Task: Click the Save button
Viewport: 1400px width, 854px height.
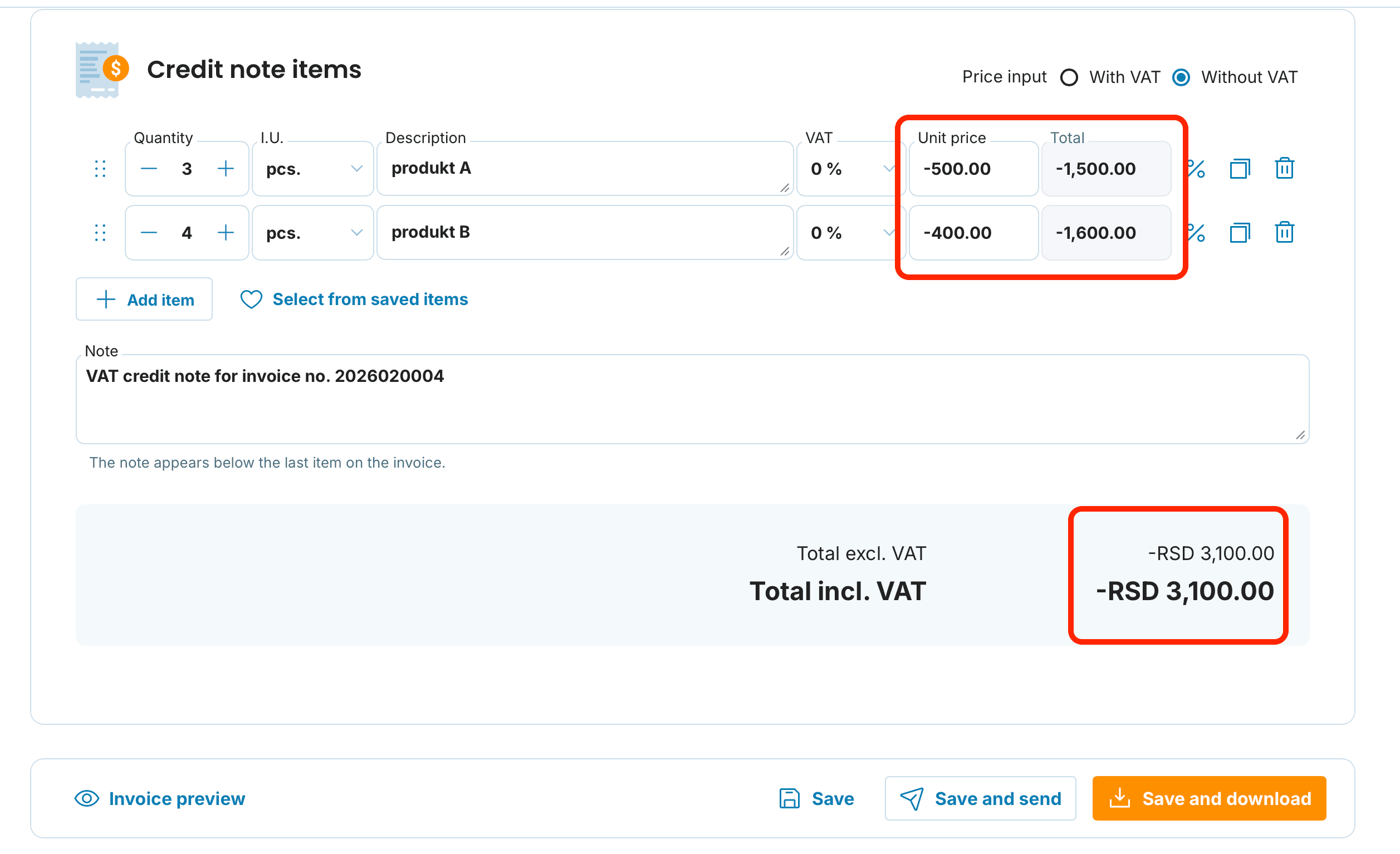Action: (816, 798)
